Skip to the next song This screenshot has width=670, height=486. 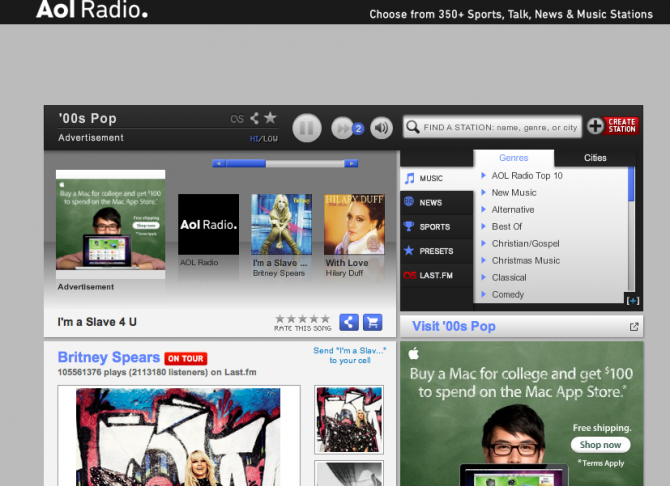pyautogui.click(x=342, y=128)
